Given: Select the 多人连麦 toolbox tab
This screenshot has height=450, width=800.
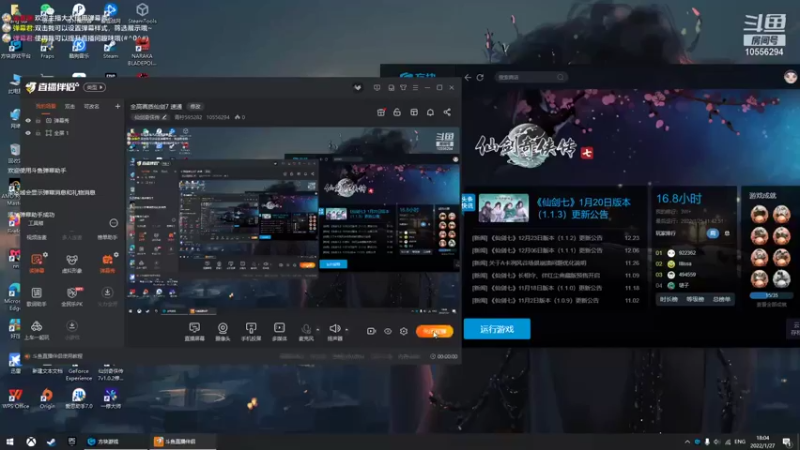Looking at the screenshot, I should pyautogui.click(x=72, y=237).
